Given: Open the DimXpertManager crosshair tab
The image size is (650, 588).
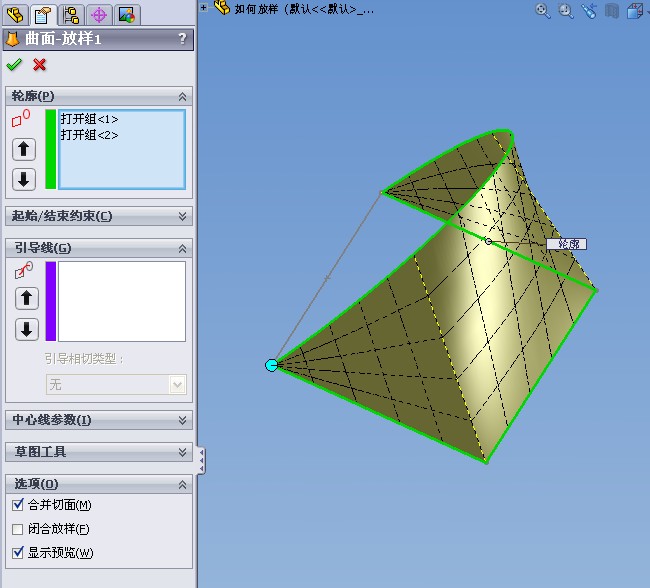Looking at the screenshot, I should (99, 15).
